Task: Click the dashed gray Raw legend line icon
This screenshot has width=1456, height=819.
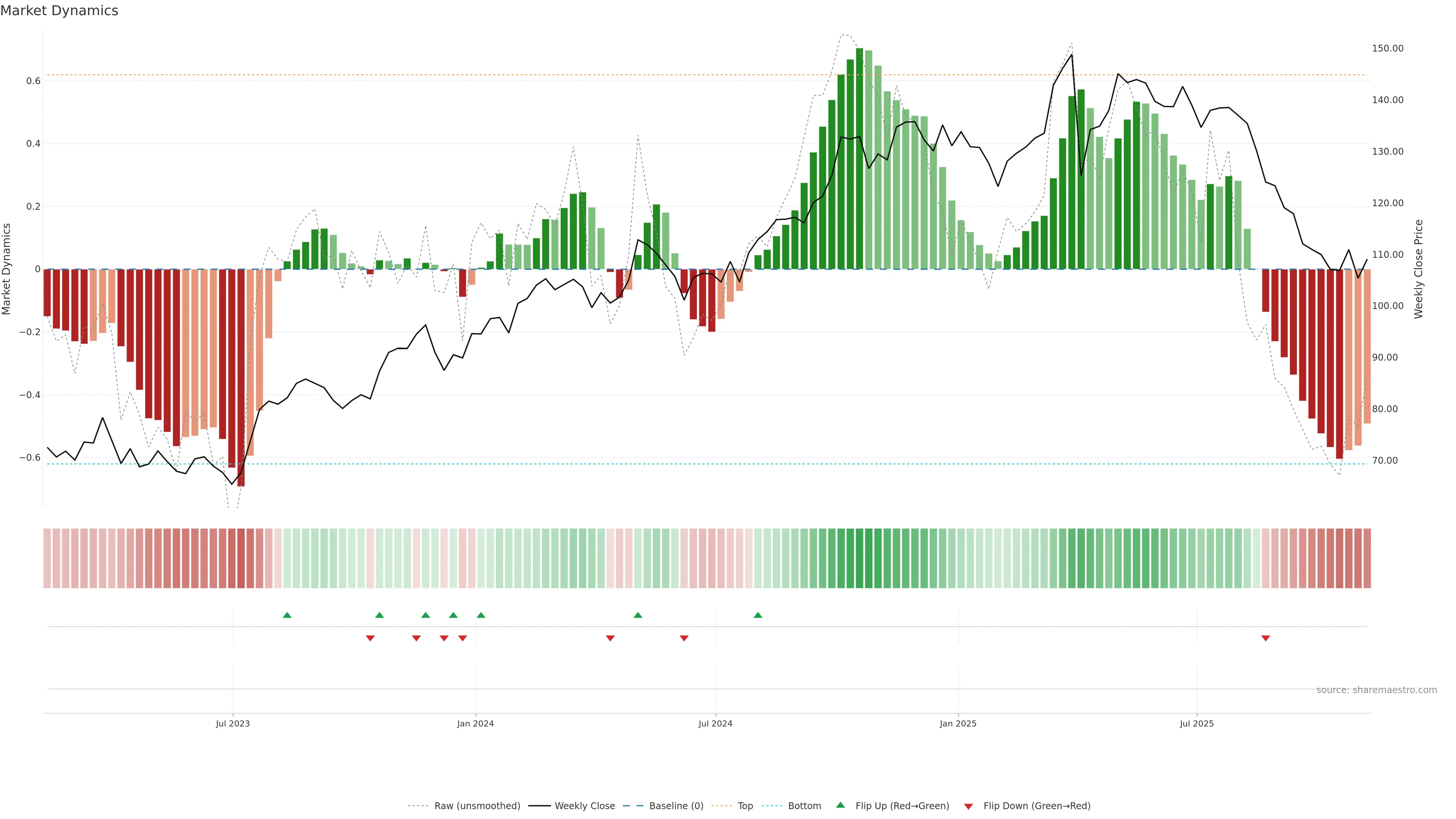Action: point(418,806)
